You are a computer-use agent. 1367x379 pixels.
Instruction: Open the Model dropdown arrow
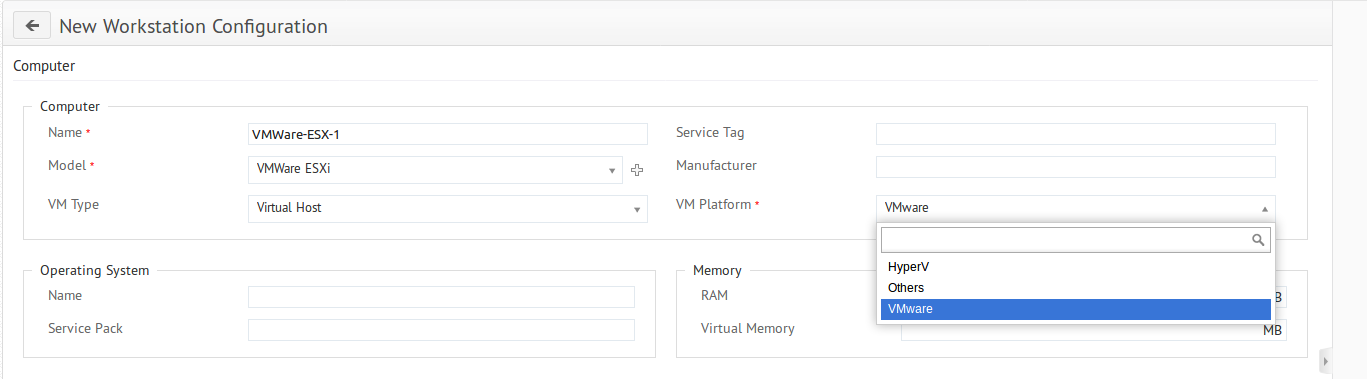[612, 171]
